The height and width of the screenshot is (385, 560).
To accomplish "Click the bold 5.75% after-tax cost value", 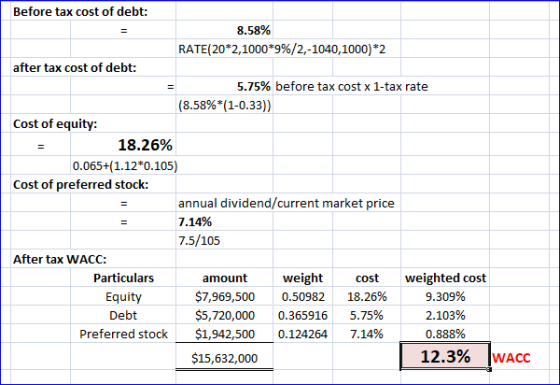I will pyautogui.click(x=254, y=86).
